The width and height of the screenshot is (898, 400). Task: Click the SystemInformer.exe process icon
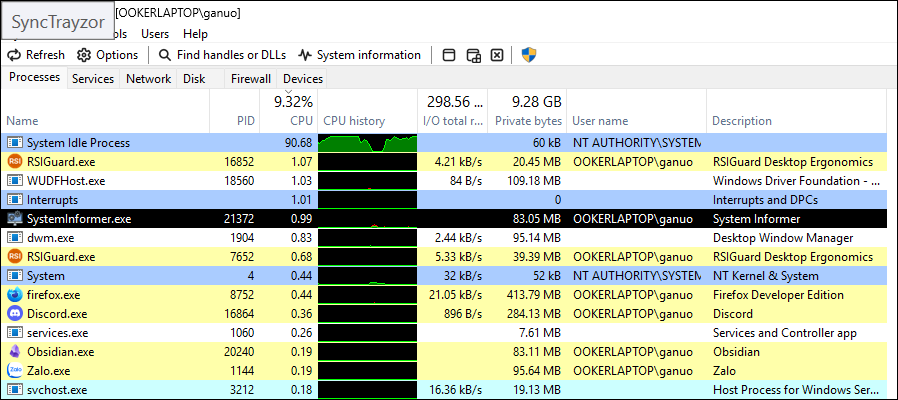[x=15, y=219]
